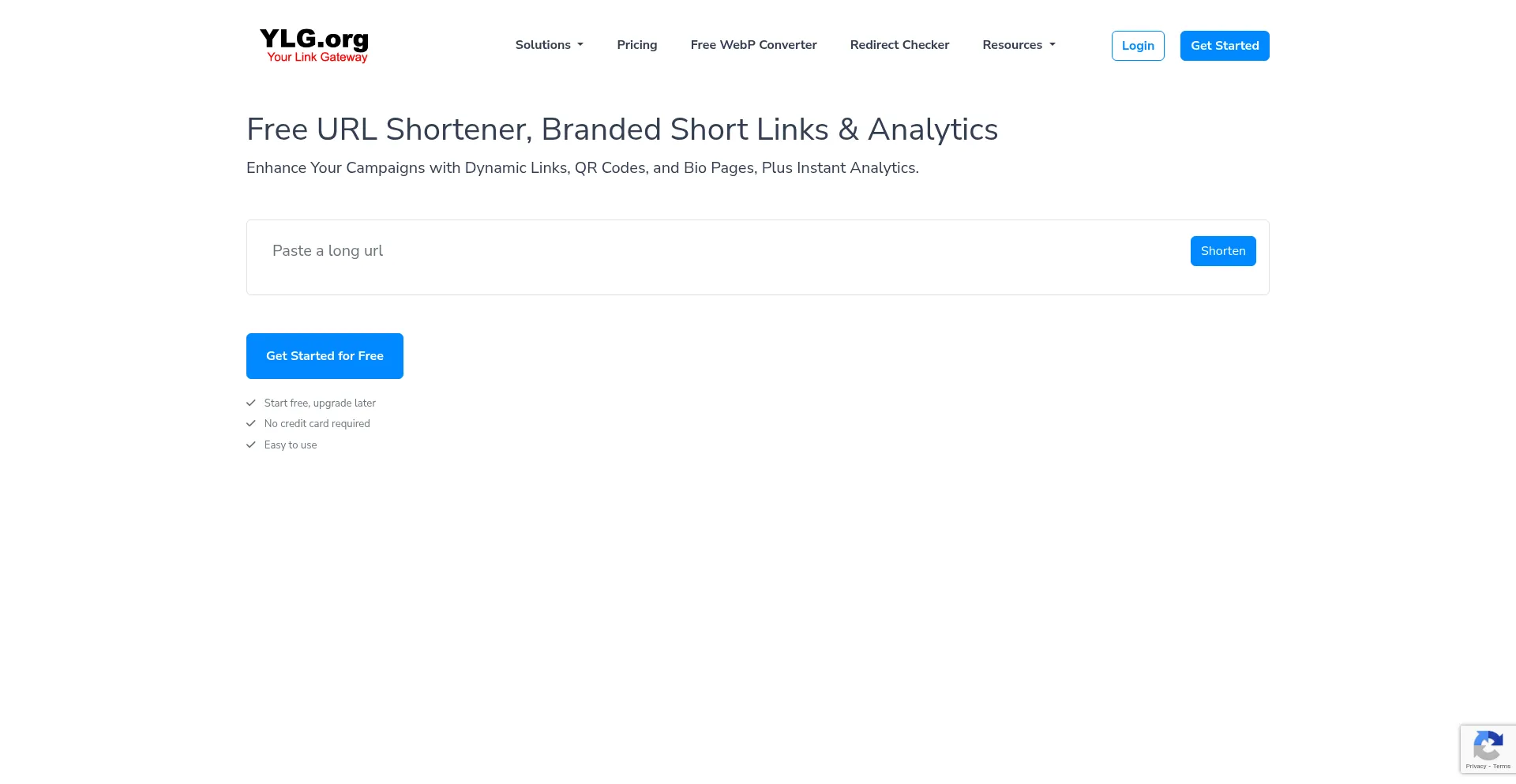Open the Pricing page
Screen dimensions: 1516x784
click(636, 45)
